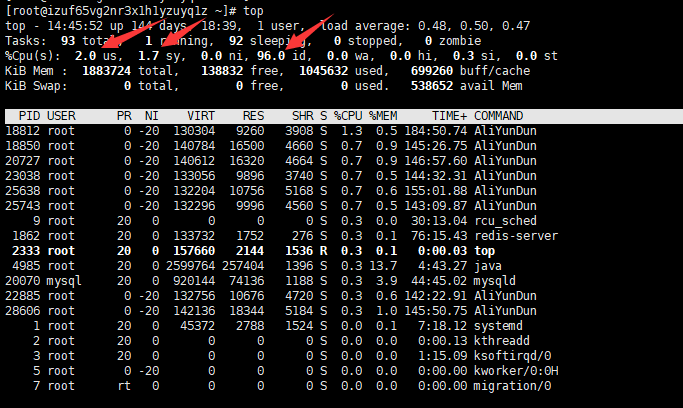Select the 538652 avail Mem value
This screenshot has width=683, height=408.
click(432, 86)
